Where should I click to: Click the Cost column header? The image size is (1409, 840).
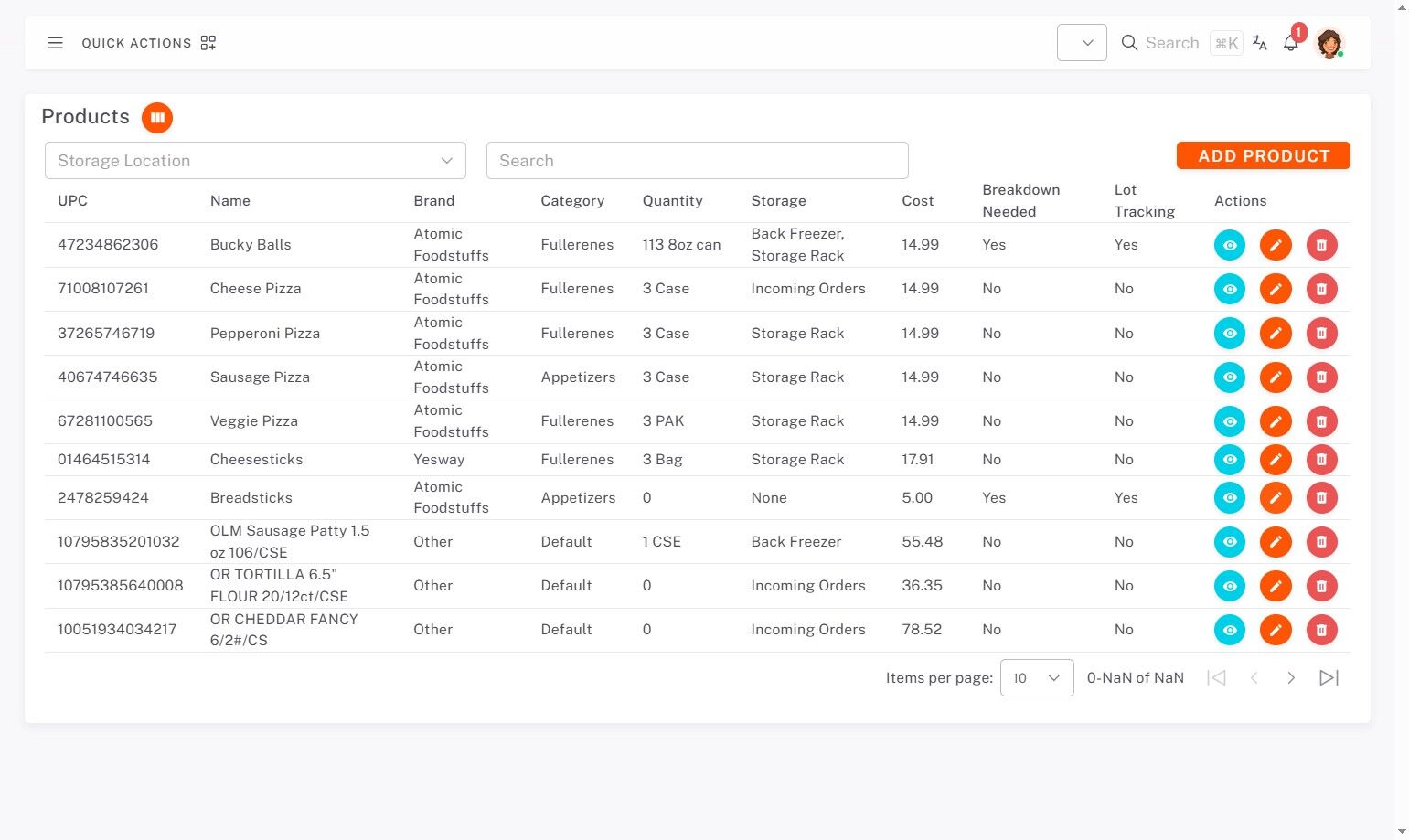click(x=918, y=201)
